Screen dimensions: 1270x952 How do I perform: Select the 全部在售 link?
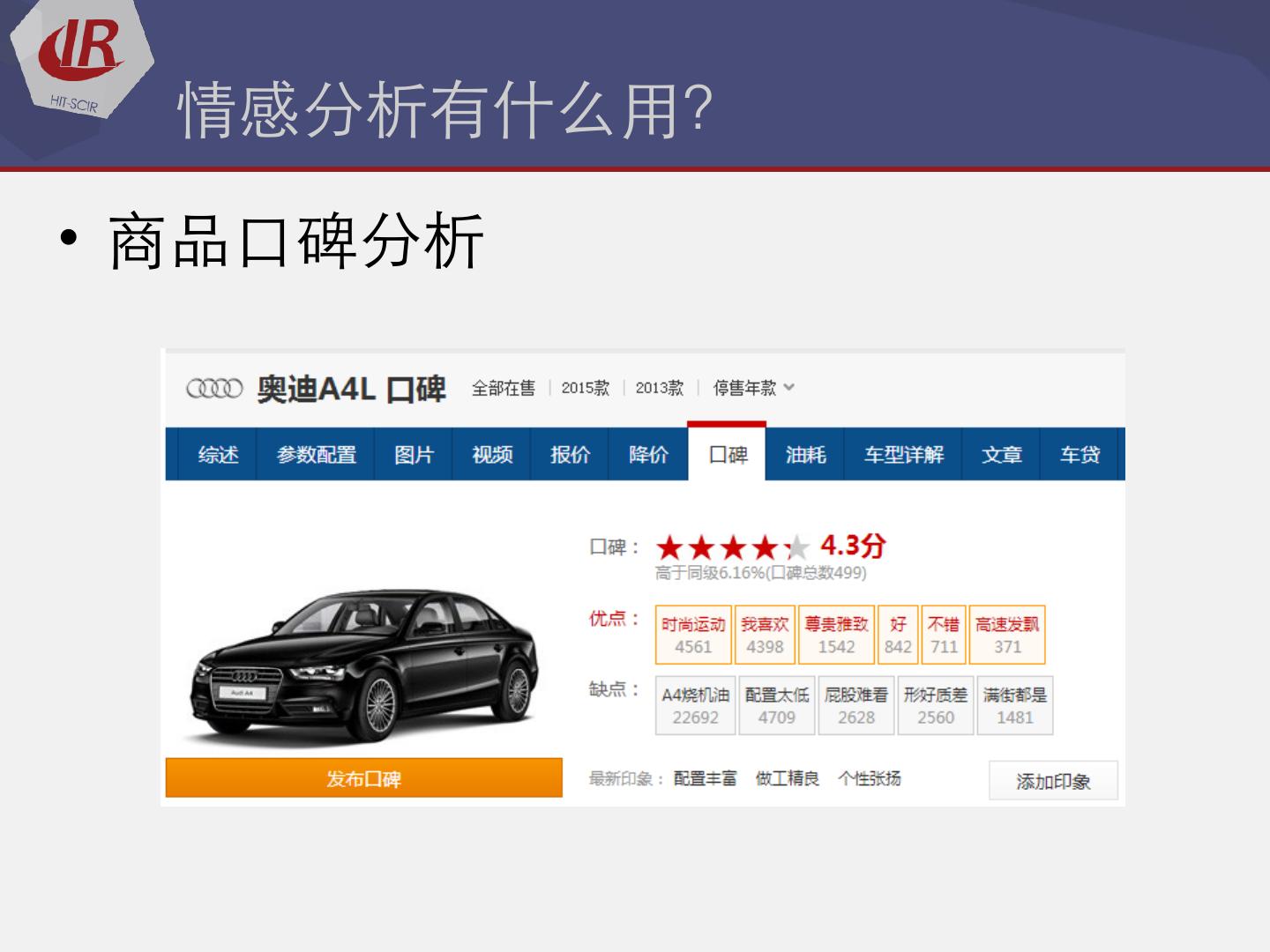coord(504,388)
